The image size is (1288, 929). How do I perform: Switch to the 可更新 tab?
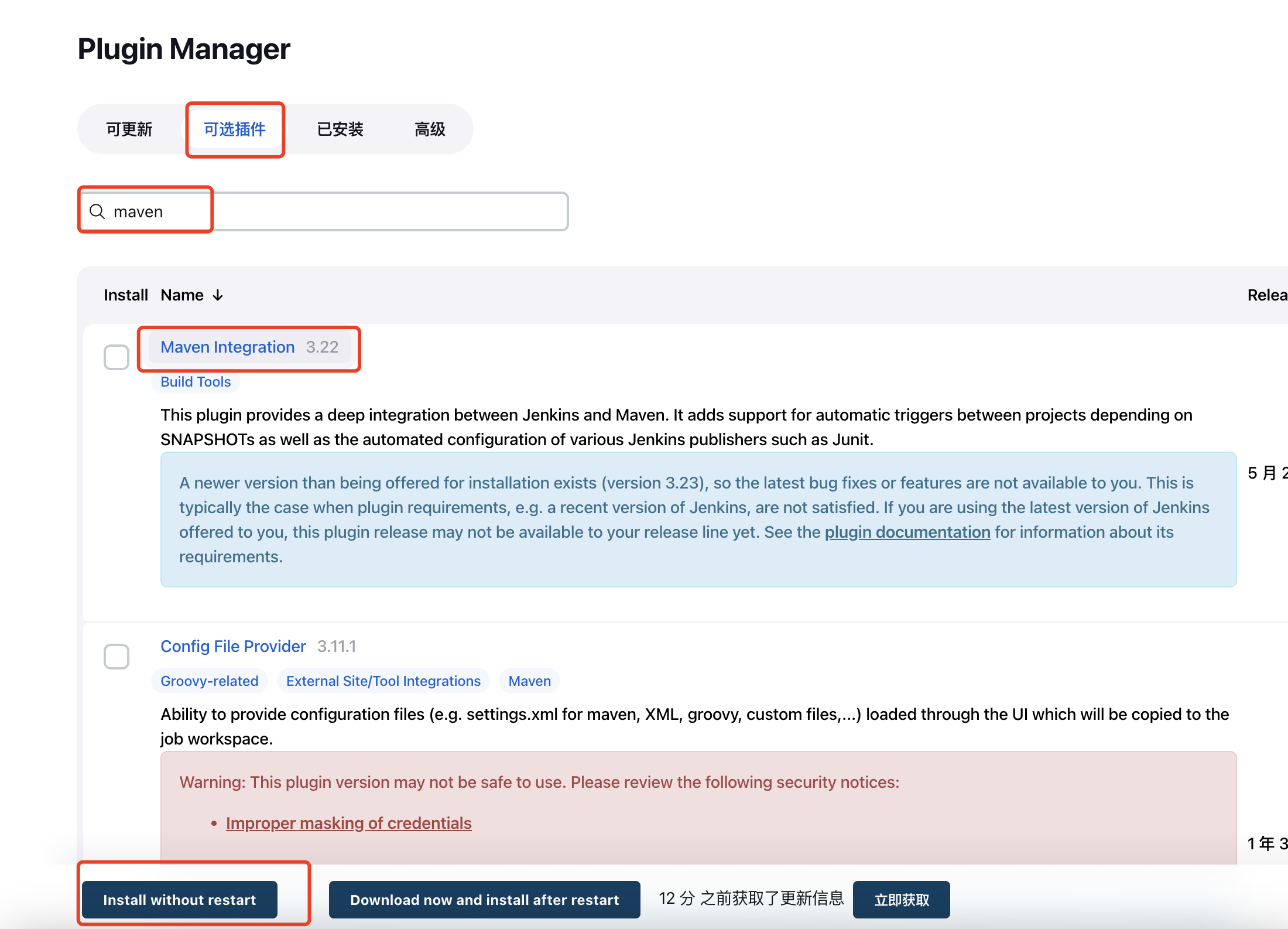pos(129,129)
